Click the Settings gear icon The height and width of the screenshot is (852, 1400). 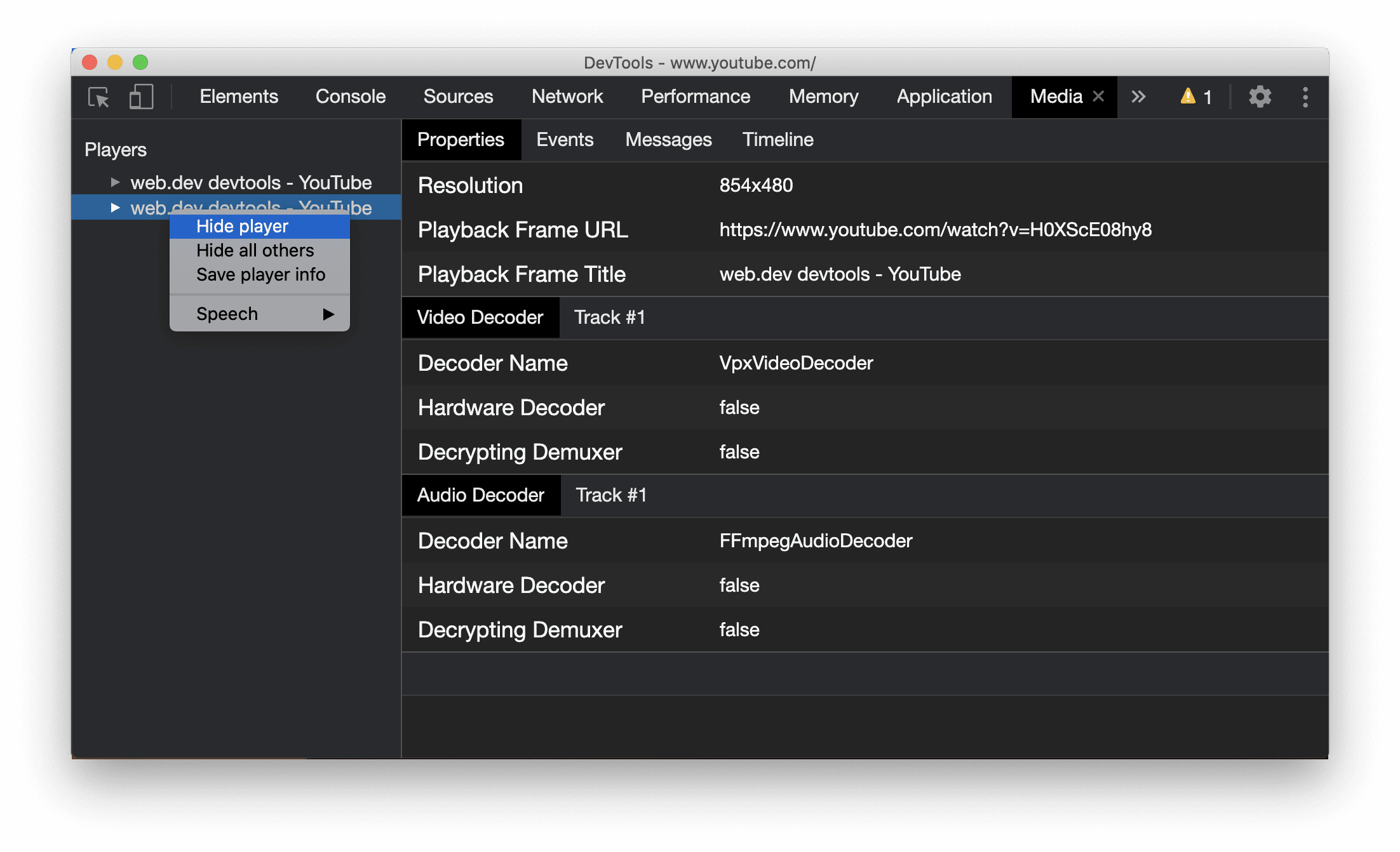click(x=1259, y=97)
